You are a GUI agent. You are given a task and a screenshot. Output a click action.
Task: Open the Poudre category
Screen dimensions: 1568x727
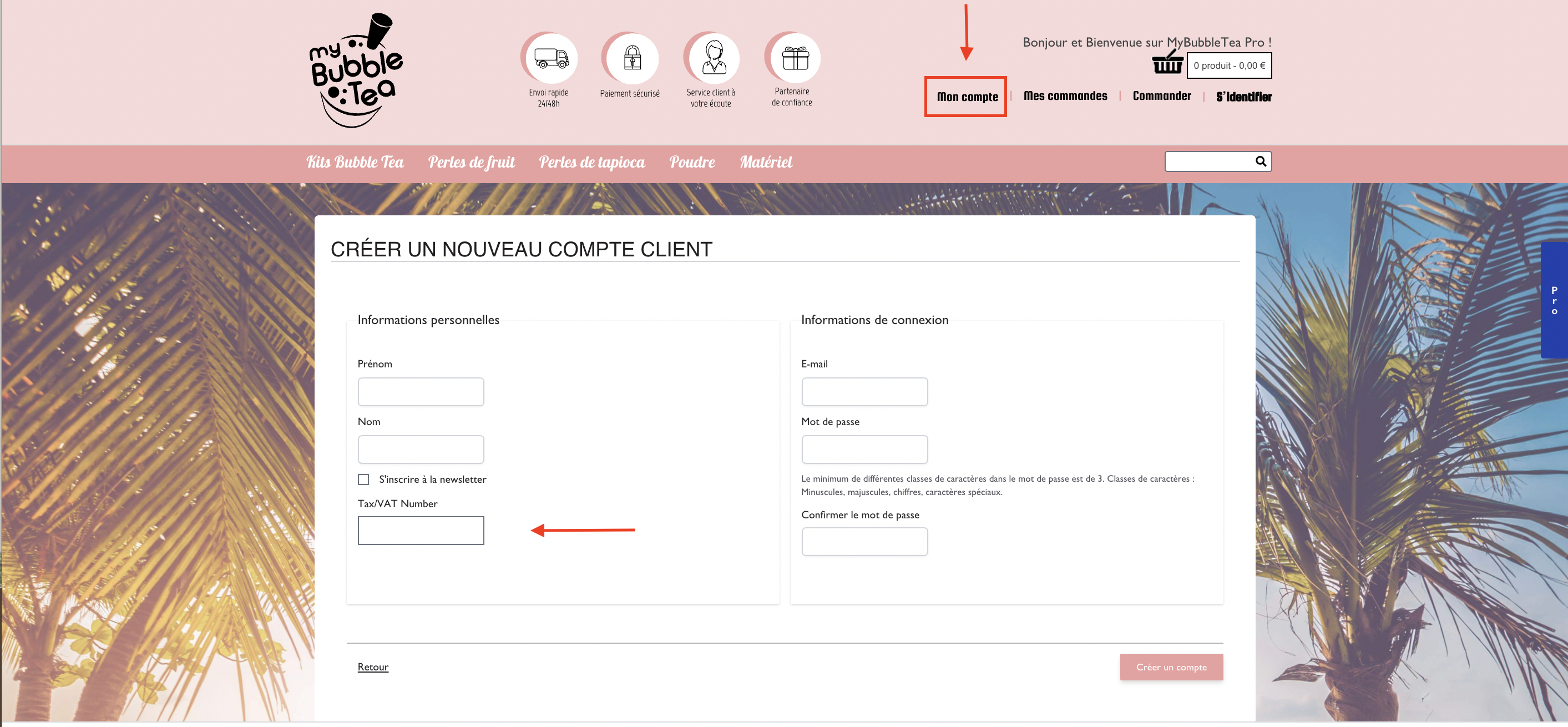692,162
